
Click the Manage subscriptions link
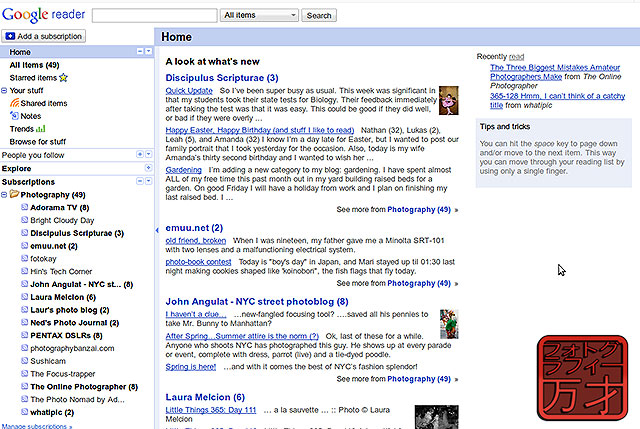tap(36, 426)
